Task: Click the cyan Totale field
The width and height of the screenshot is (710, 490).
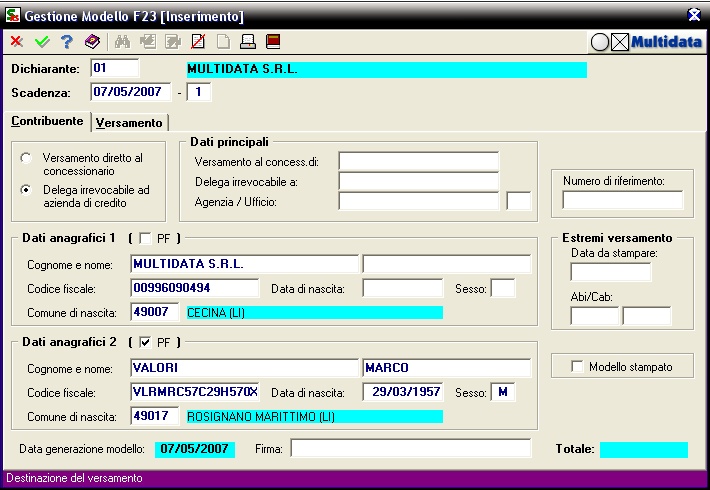Action: point(644,450)
